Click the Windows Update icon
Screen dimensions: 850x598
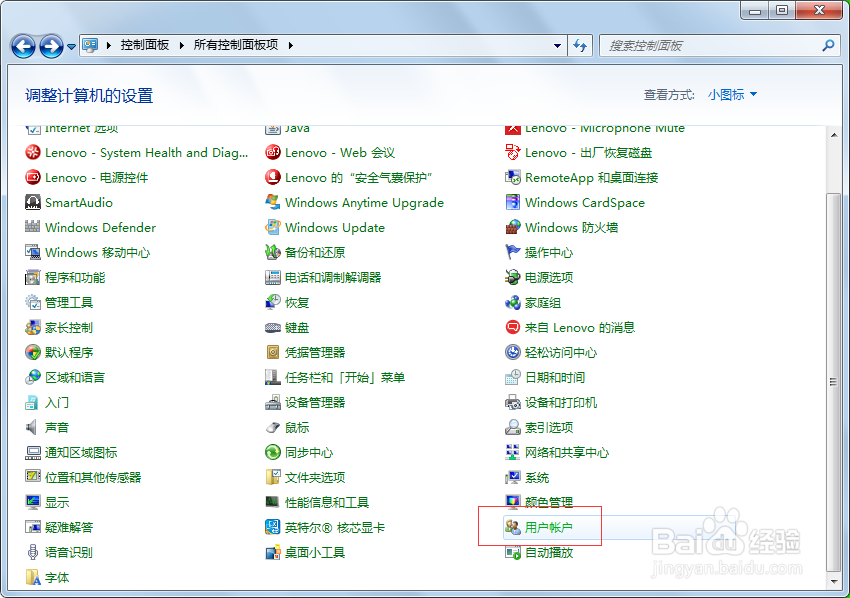point(273,227)
